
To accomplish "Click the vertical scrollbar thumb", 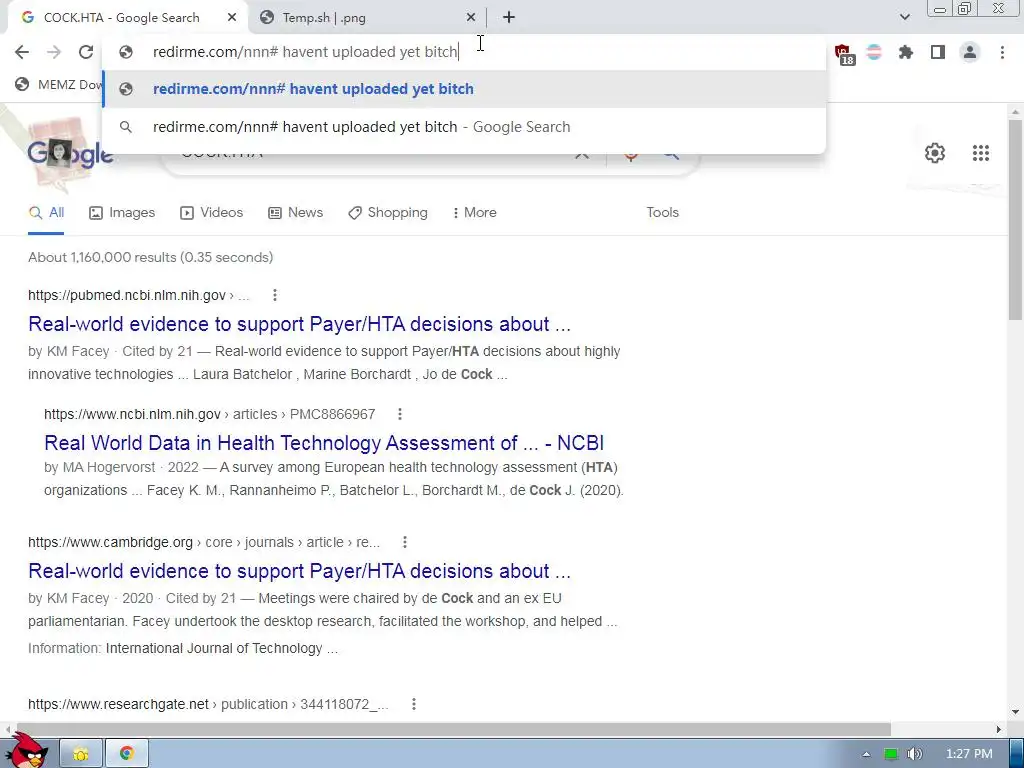I will click(x=1016, y=219).
